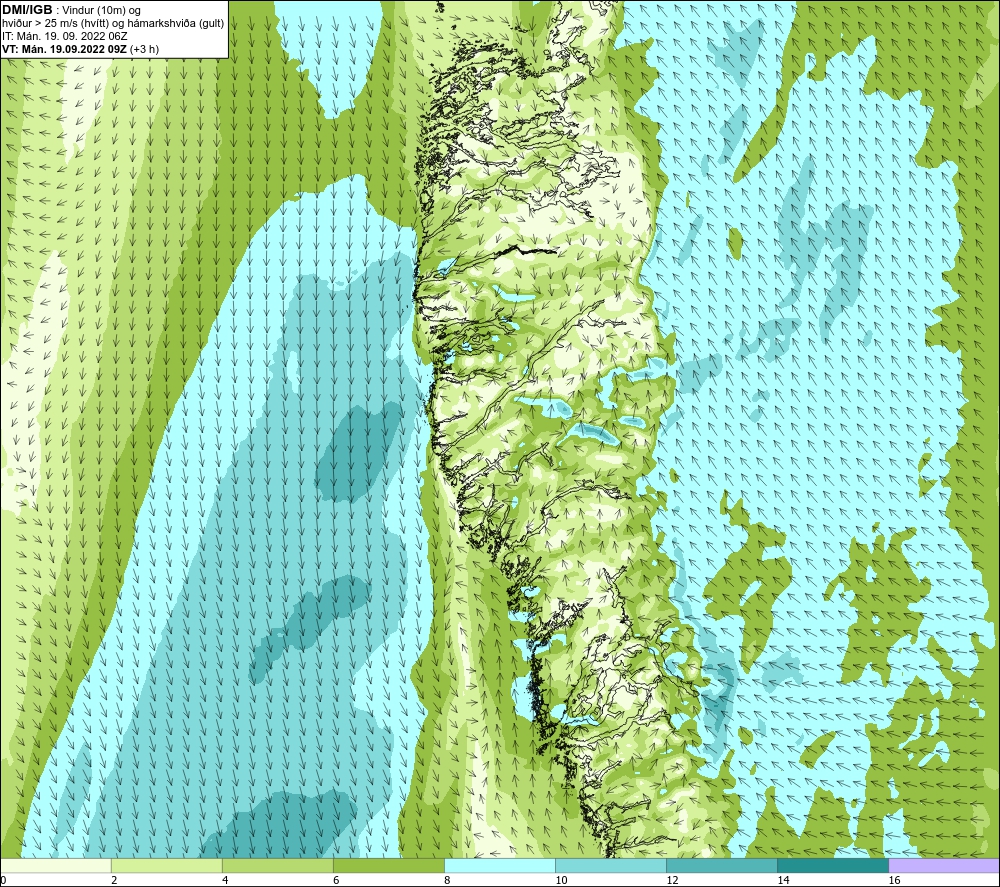Click the 'IT: Mán. 19. 09. 2022 06Z' line
Screen dimensions: 1000x887
64,36
